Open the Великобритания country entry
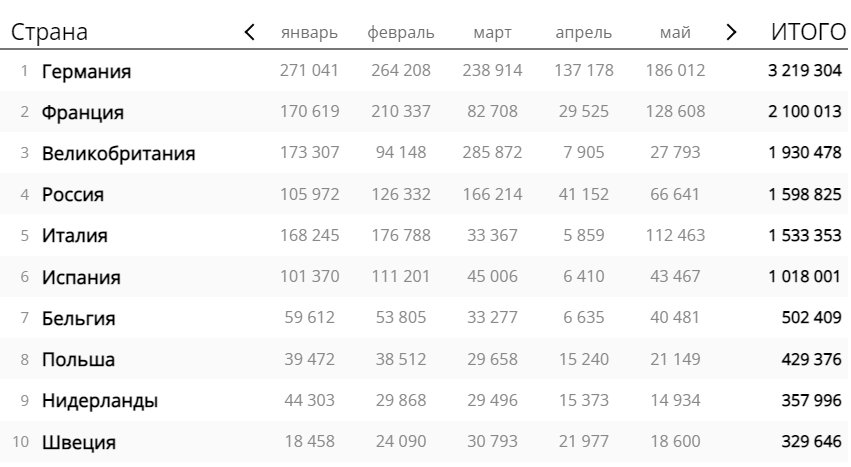The image size is (851, 467). [x=118, y=153]
